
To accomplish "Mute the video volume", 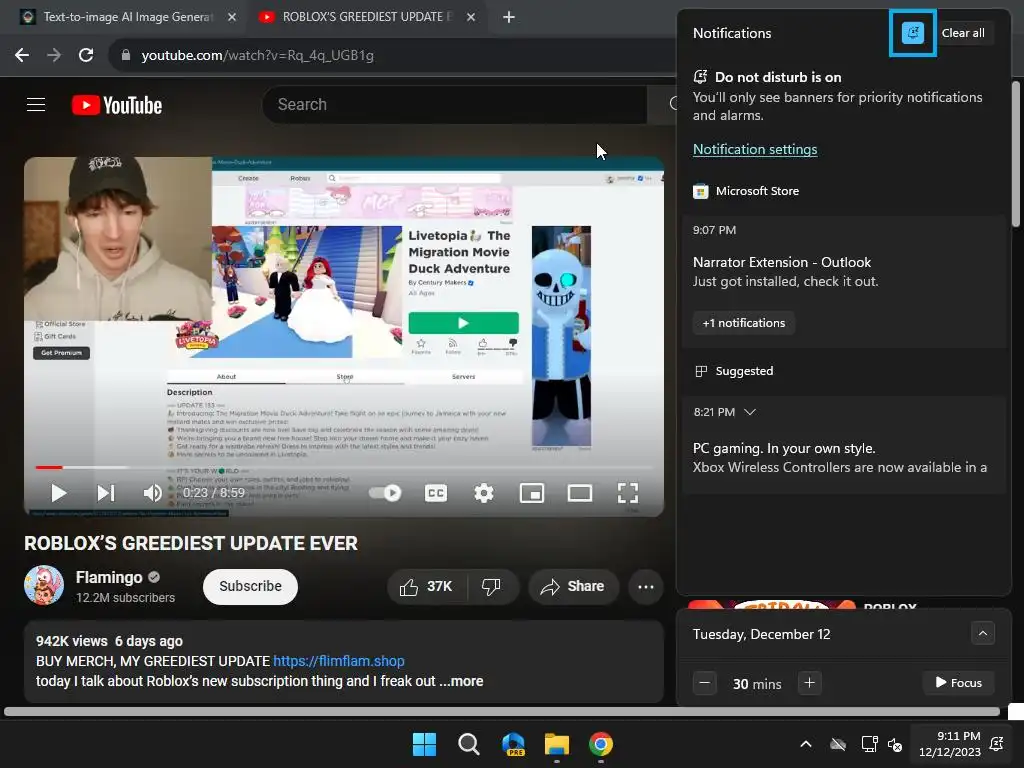I will point(152,493).
